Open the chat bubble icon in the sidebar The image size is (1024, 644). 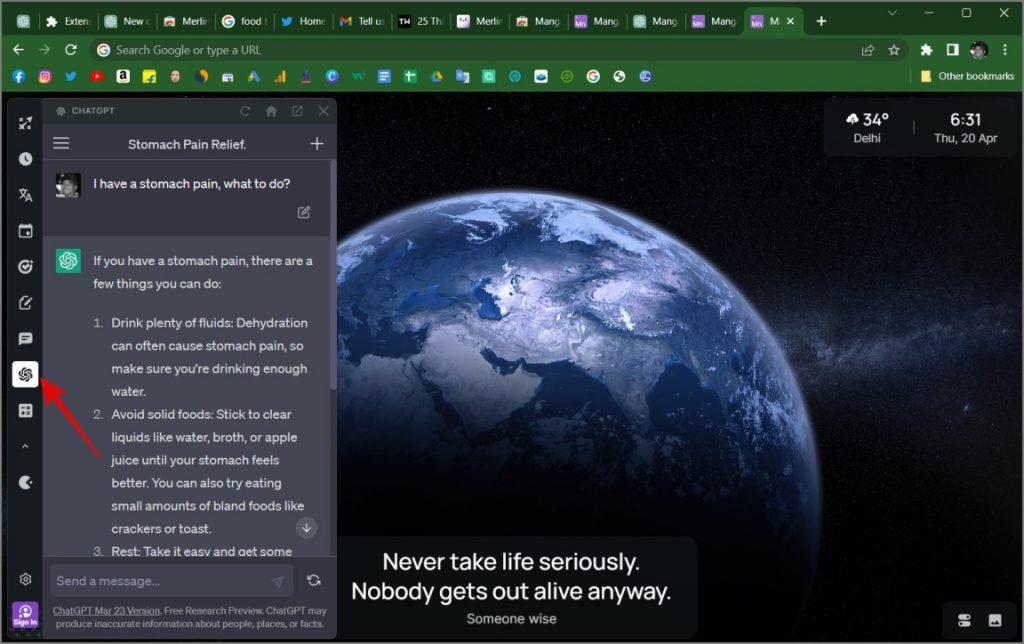pos(25,338)
